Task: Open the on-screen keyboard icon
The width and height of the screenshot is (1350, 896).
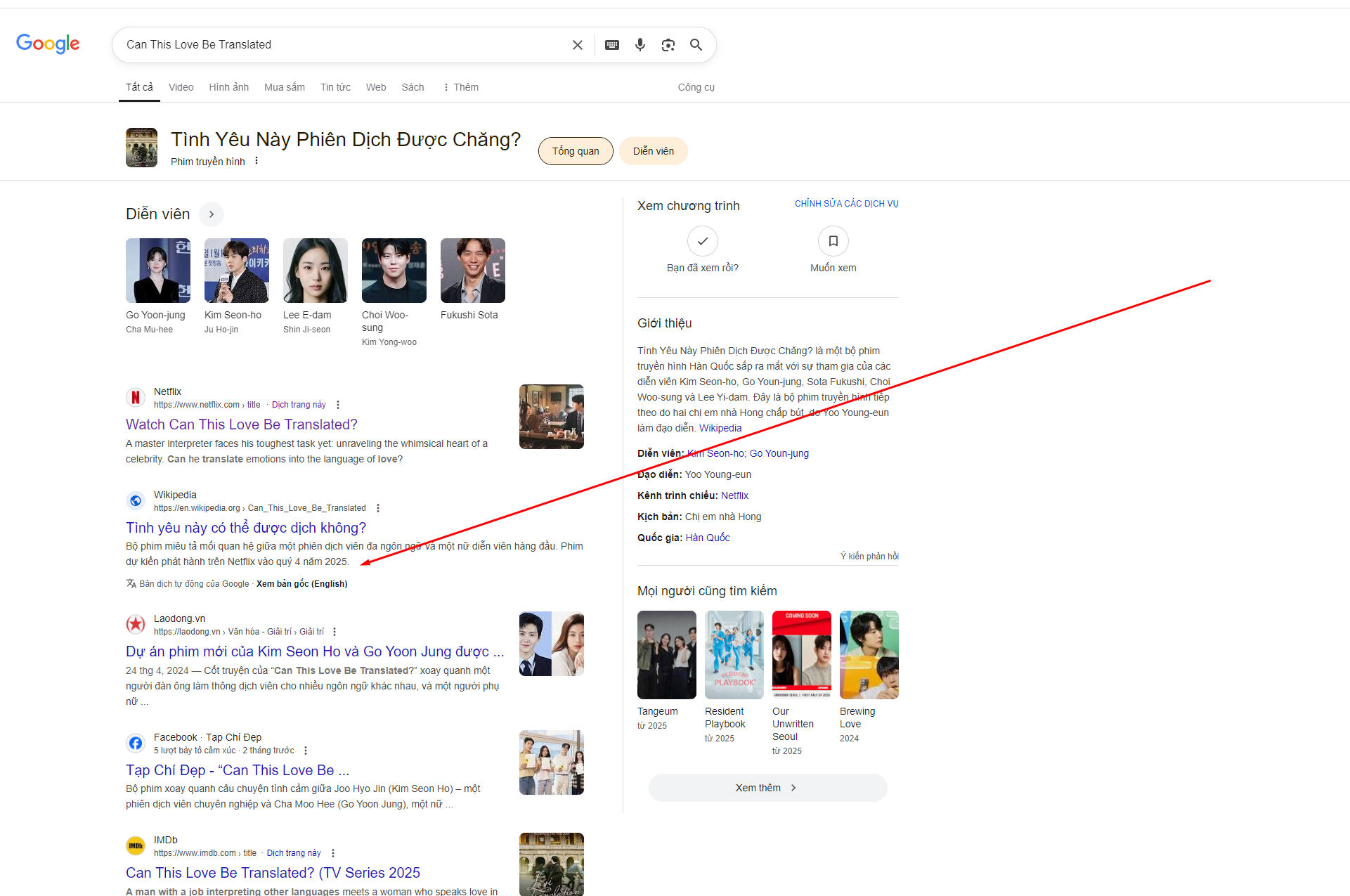Action: (x=612, y=45)
